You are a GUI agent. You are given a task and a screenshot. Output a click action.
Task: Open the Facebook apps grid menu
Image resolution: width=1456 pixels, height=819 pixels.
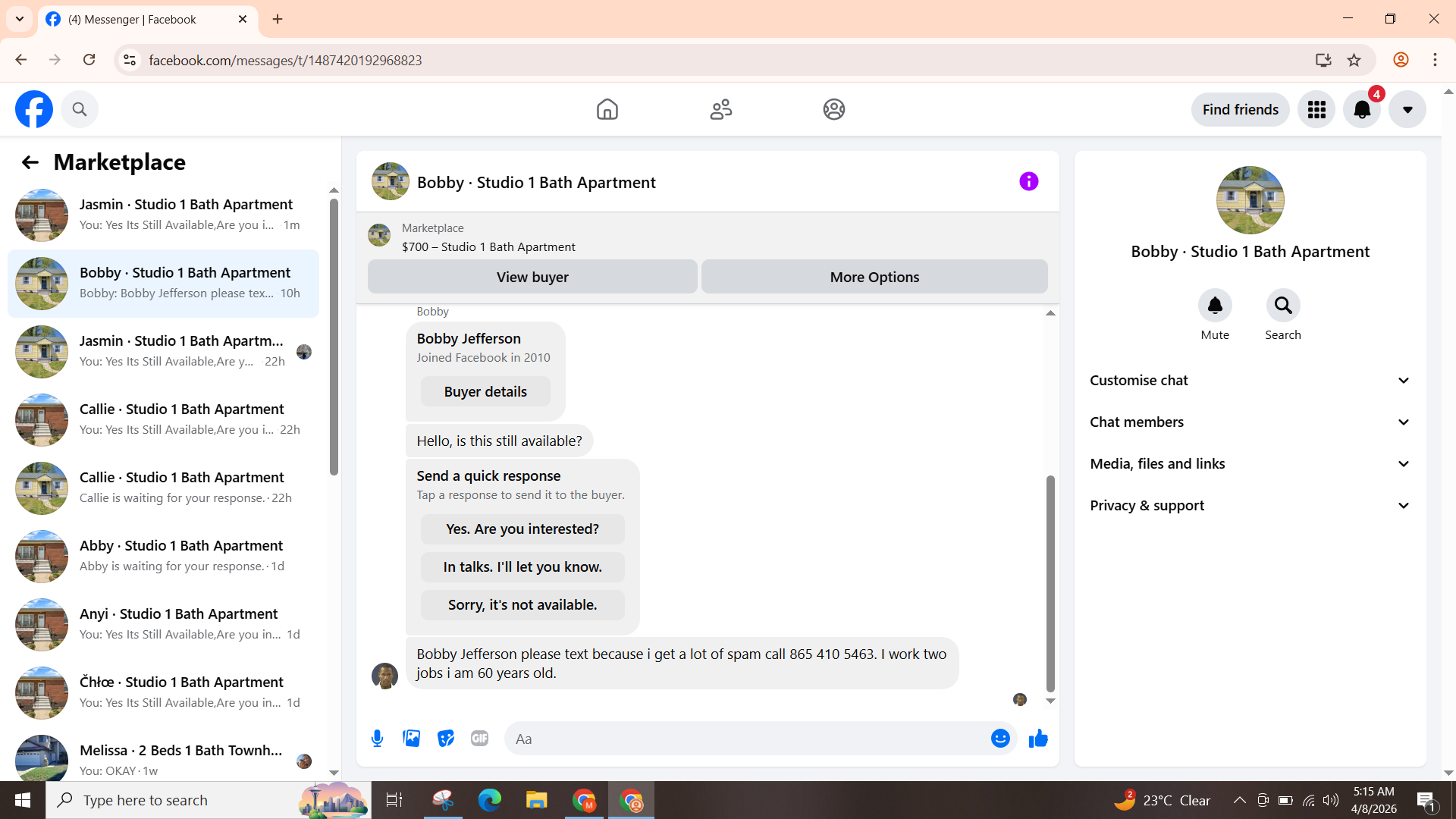[1316, 109]
